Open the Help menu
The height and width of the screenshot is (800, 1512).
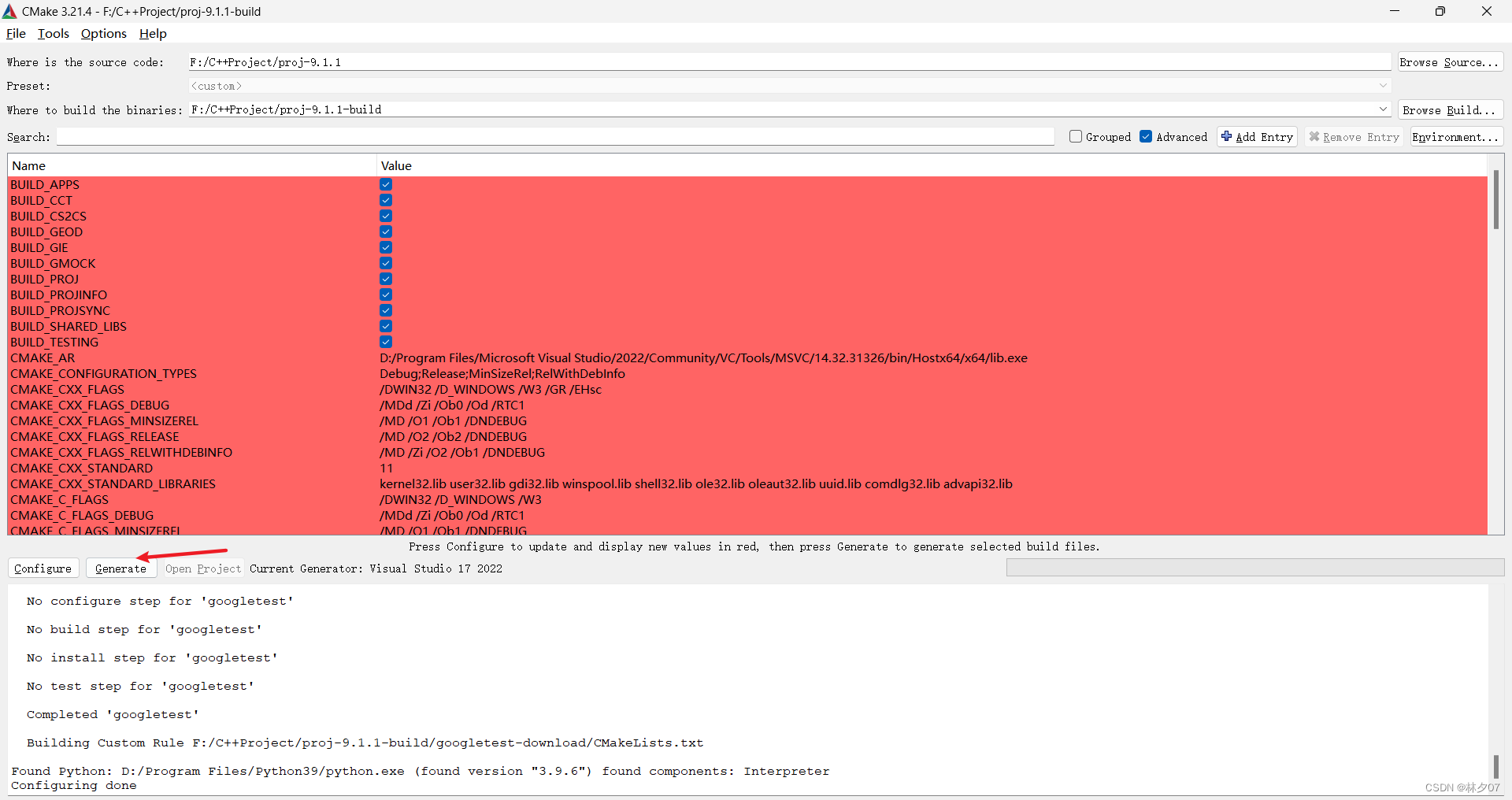152,33
